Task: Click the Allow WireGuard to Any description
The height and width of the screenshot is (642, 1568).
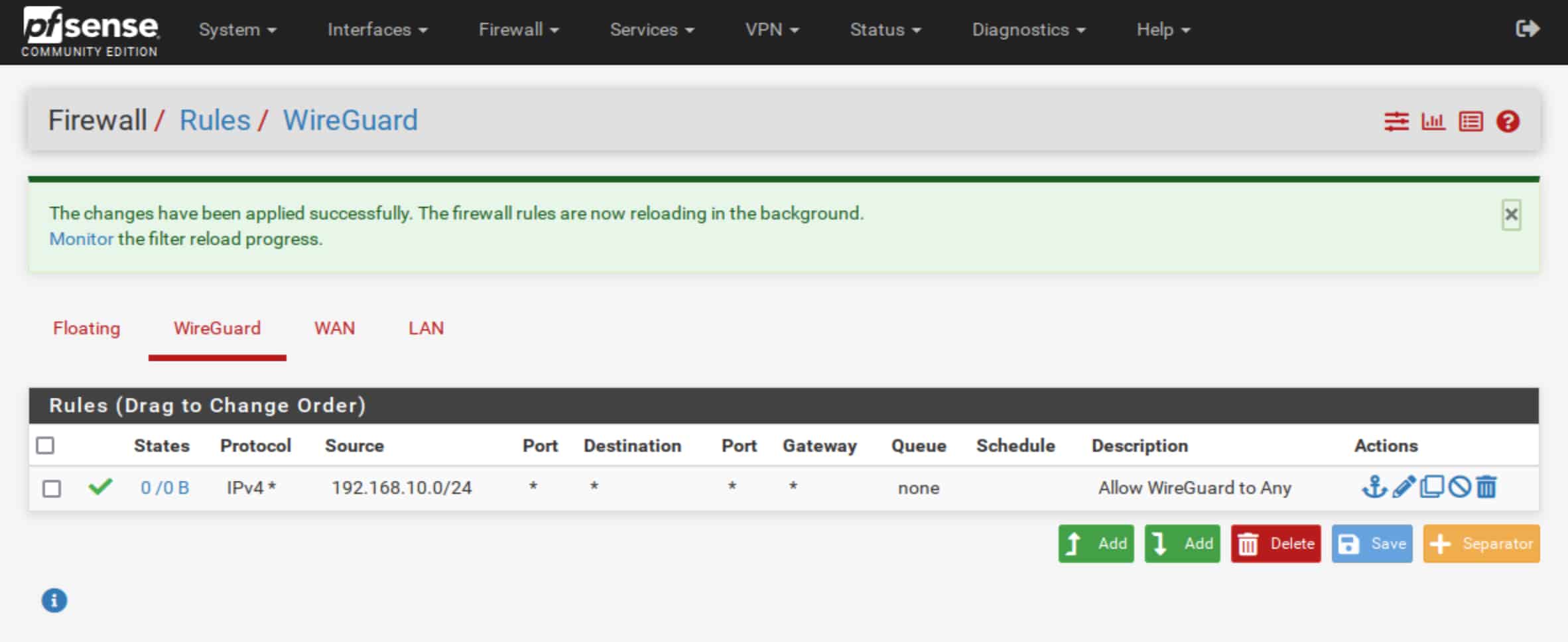Action: 1195,488
